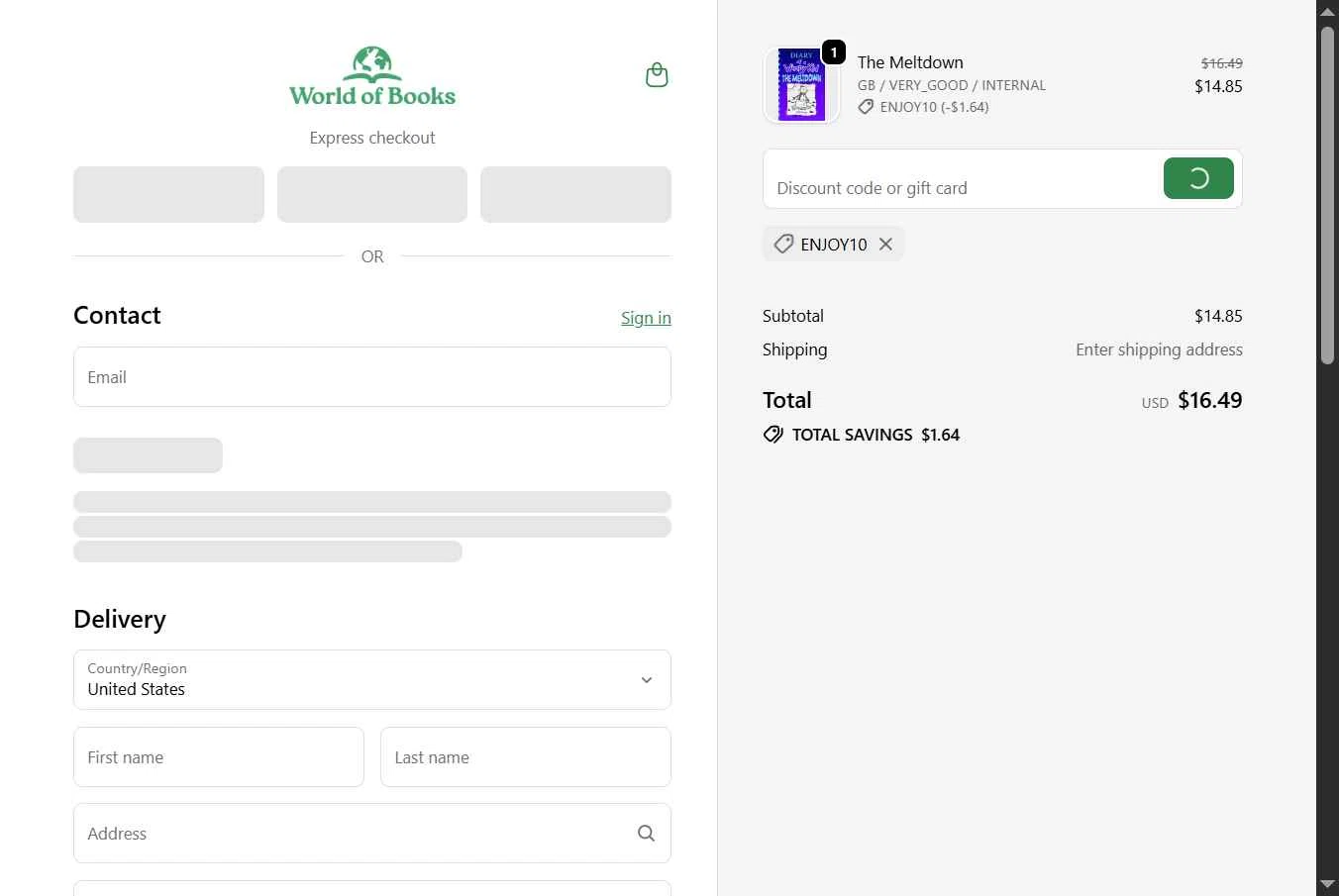Click the Subtotal $14.85 value

[x=1218, y=316]
